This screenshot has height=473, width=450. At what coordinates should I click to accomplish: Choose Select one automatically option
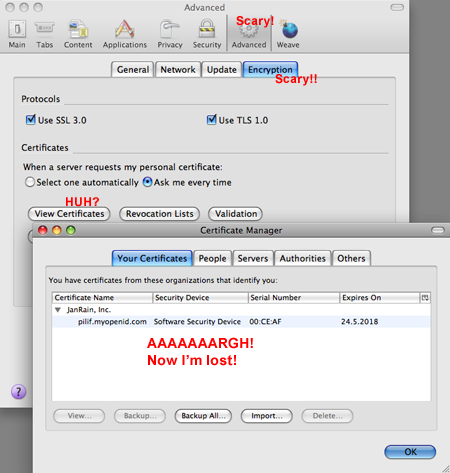pyautogui.click(x=30, y=182)
